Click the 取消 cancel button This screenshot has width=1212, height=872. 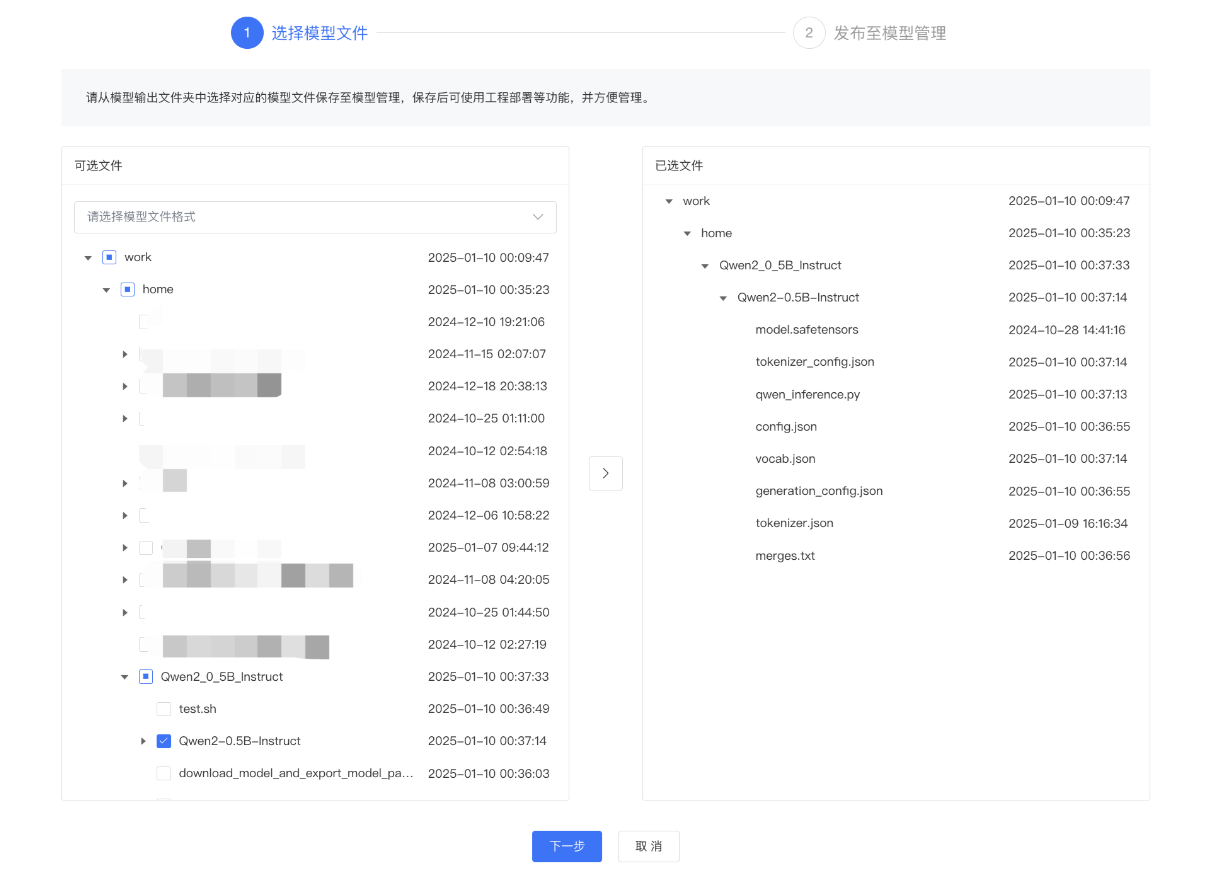coord(648,846)
